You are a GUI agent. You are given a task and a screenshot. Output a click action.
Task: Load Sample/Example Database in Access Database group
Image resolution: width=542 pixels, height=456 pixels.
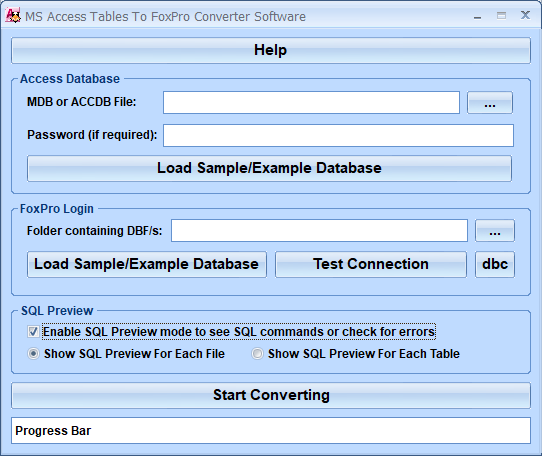click(x=269, y=168)
